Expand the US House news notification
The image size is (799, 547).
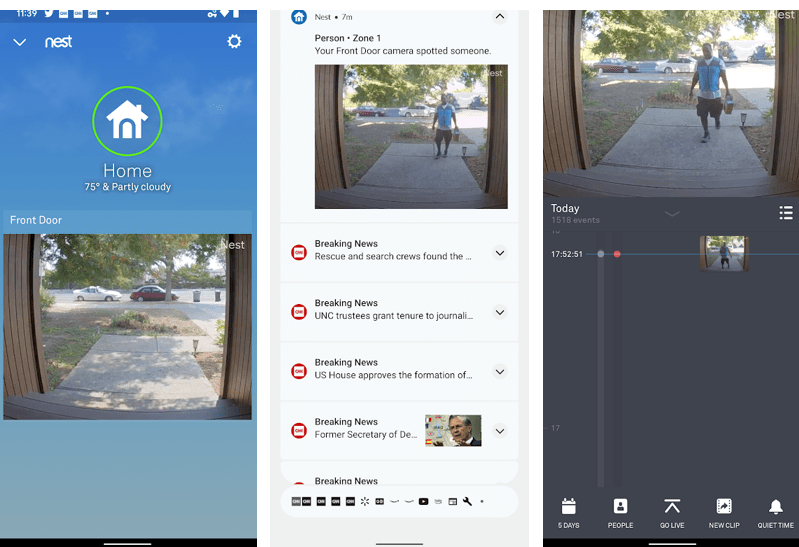point(500,372)
